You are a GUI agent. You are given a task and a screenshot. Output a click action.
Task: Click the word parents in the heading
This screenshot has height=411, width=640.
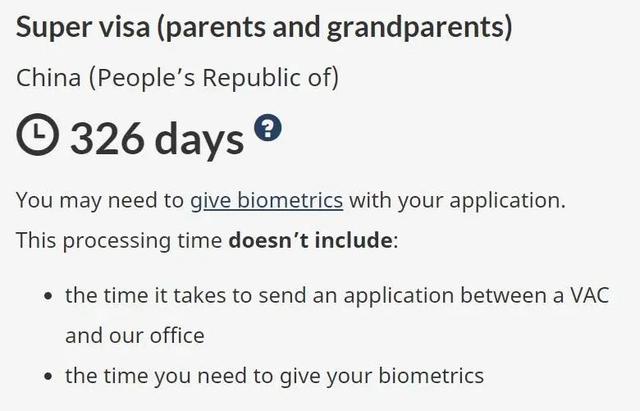coord(216,26)
